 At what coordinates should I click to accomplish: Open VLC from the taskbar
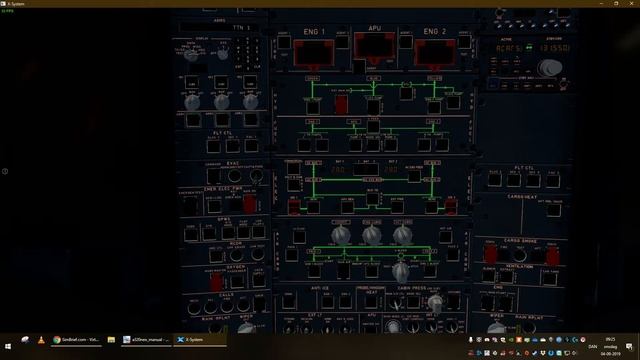tap(41, 340)
